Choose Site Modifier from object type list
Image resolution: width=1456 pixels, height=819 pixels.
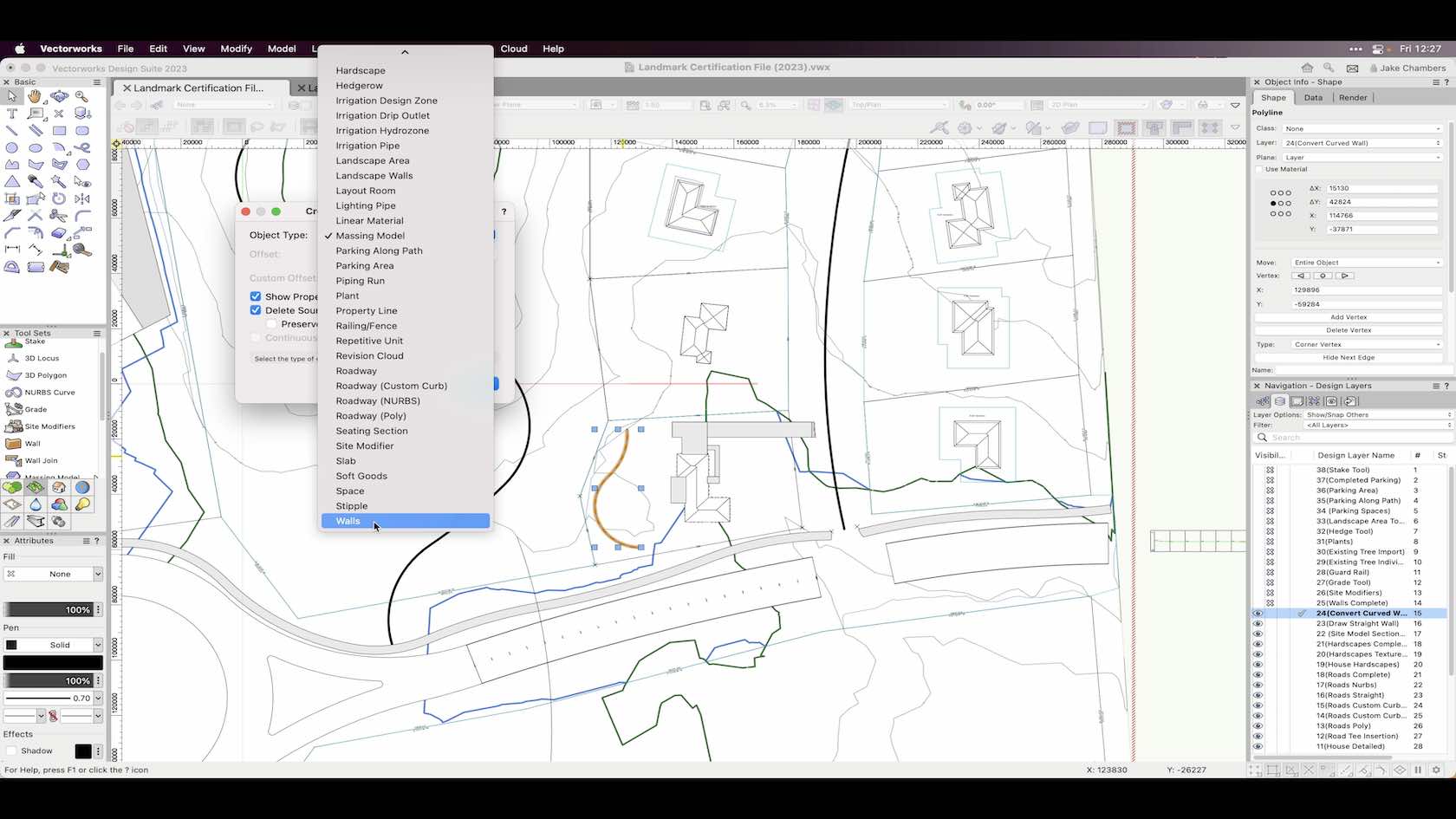coord(365,446)
